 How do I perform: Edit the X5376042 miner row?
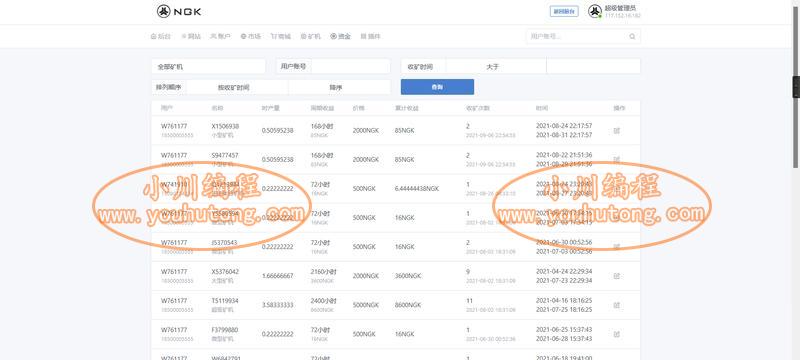coord(616,276)
